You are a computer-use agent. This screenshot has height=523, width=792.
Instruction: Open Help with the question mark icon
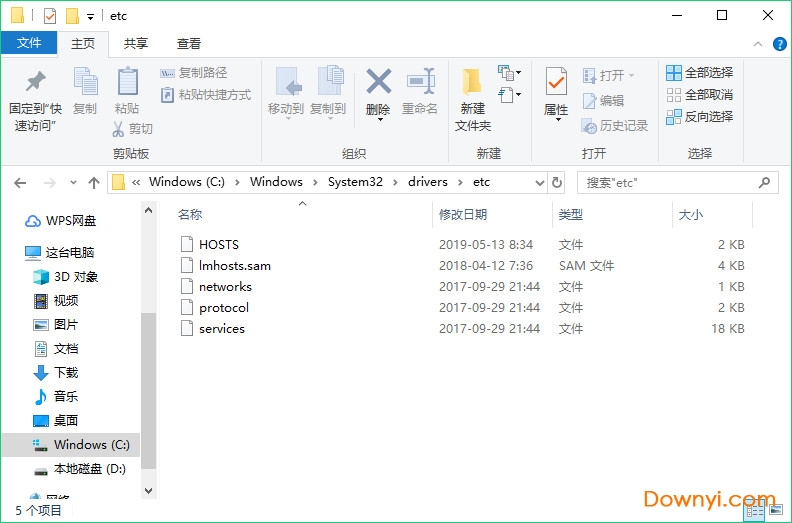[x=779, y=44]
